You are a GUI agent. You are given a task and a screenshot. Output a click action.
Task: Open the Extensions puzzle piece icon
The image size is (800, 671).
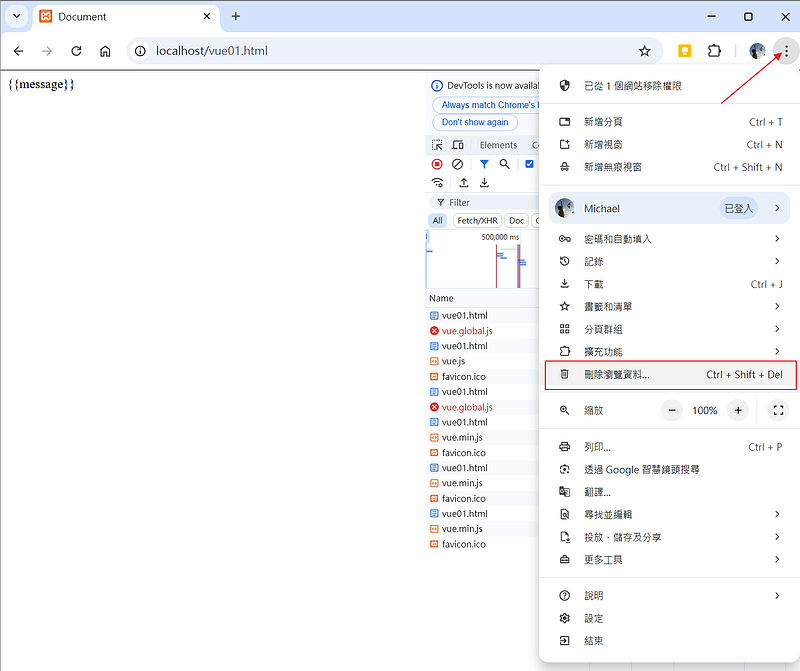point(714,51)
